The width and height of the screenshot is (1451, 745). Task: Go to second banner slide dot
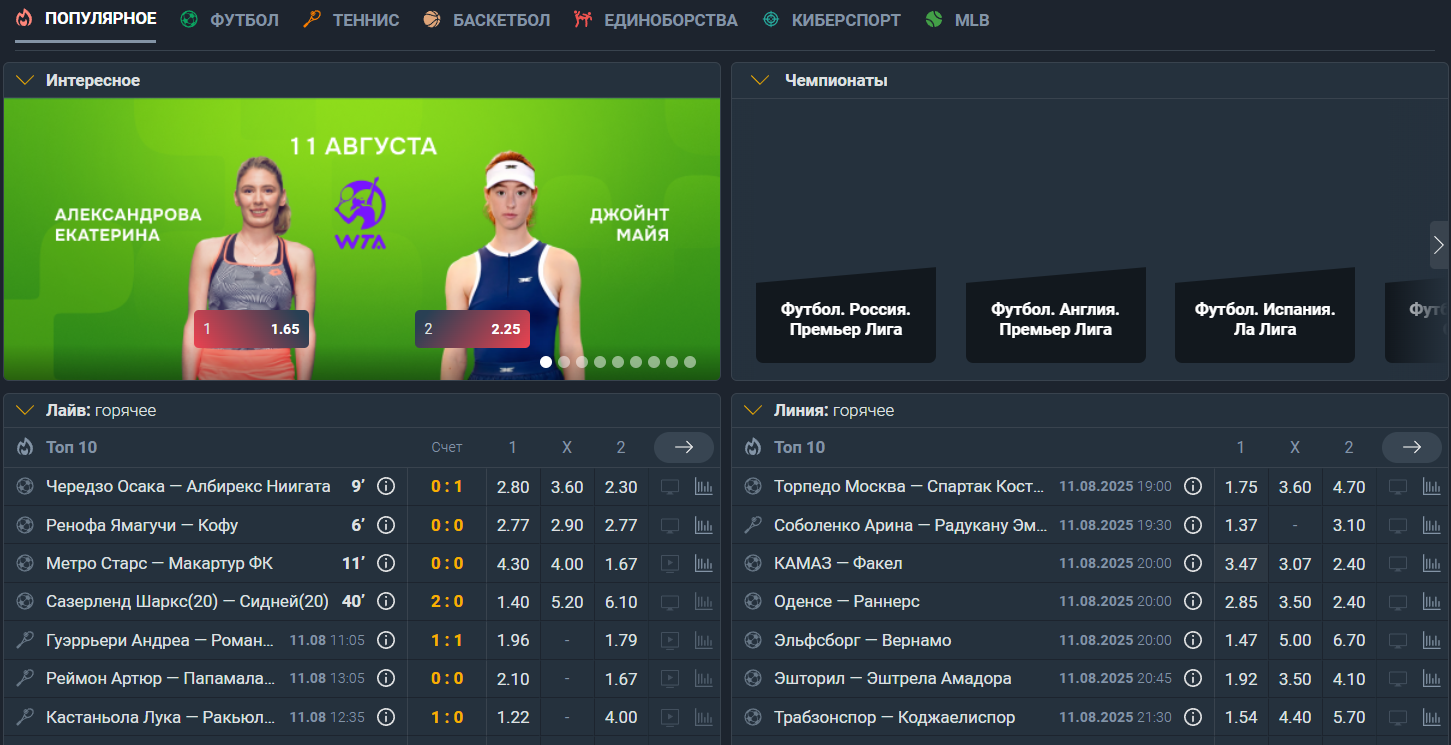564,362
